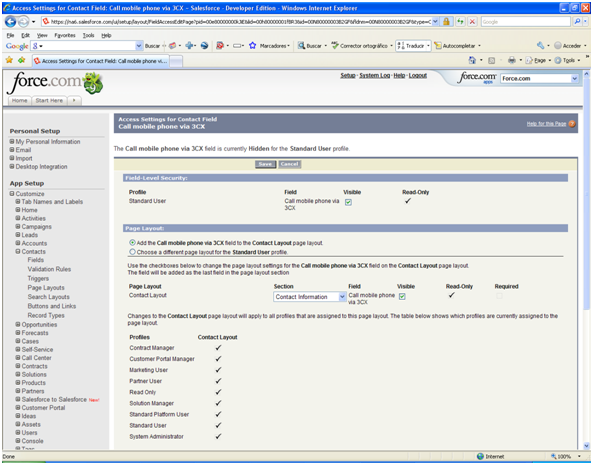Screen dimensions: 593x465
Task: Open the File menu
Action: click(10, 35)
